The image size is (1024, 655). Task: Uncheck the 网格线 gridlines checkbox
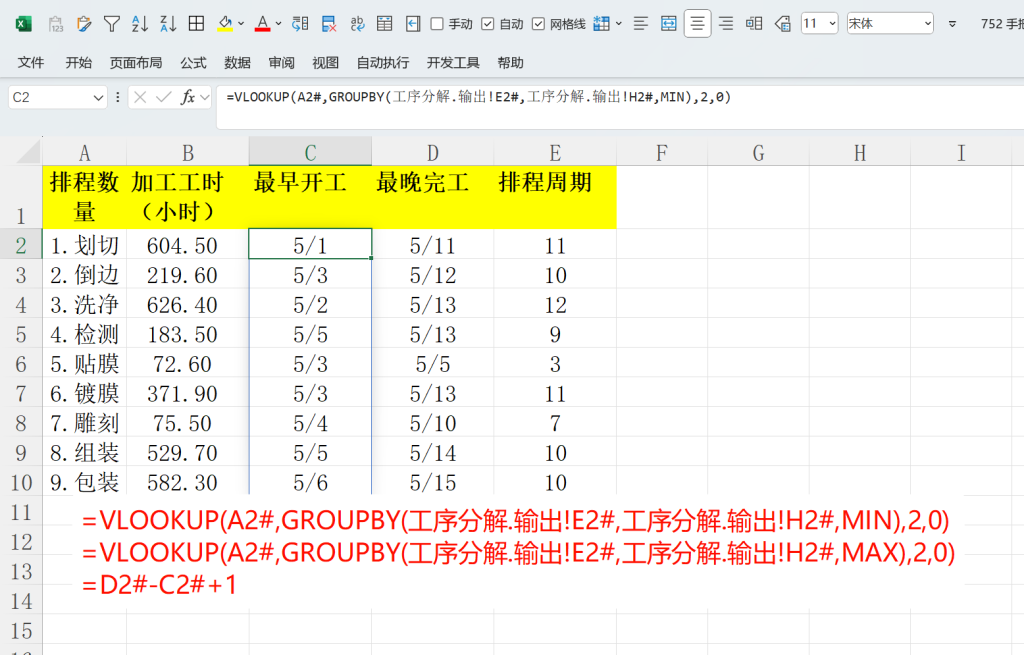pos(538,24)
